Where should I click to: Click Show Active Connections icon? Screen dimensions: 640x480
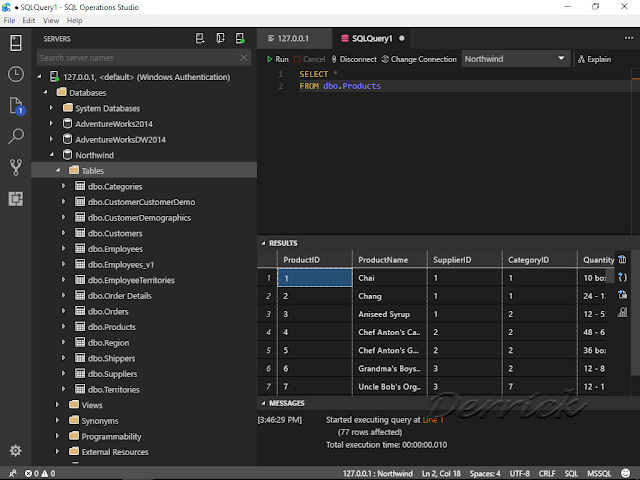[x=240, y=38]
